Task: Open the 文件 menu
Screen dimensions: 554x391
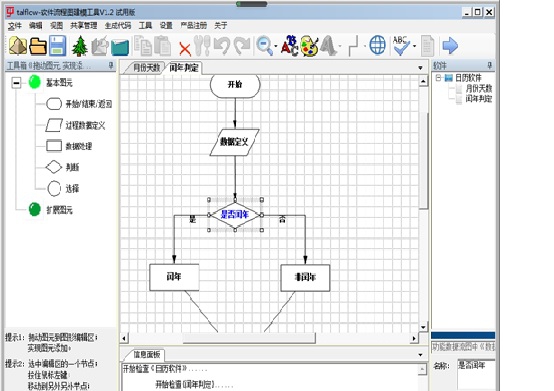Action: 15,25
